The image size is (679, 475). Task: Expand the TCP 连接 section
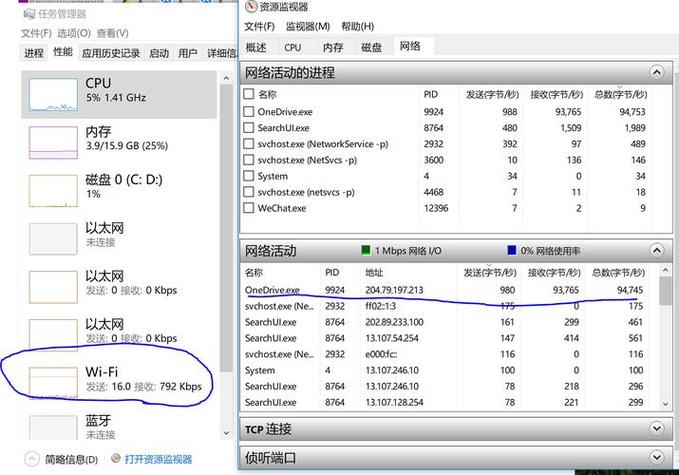(656, 428)
